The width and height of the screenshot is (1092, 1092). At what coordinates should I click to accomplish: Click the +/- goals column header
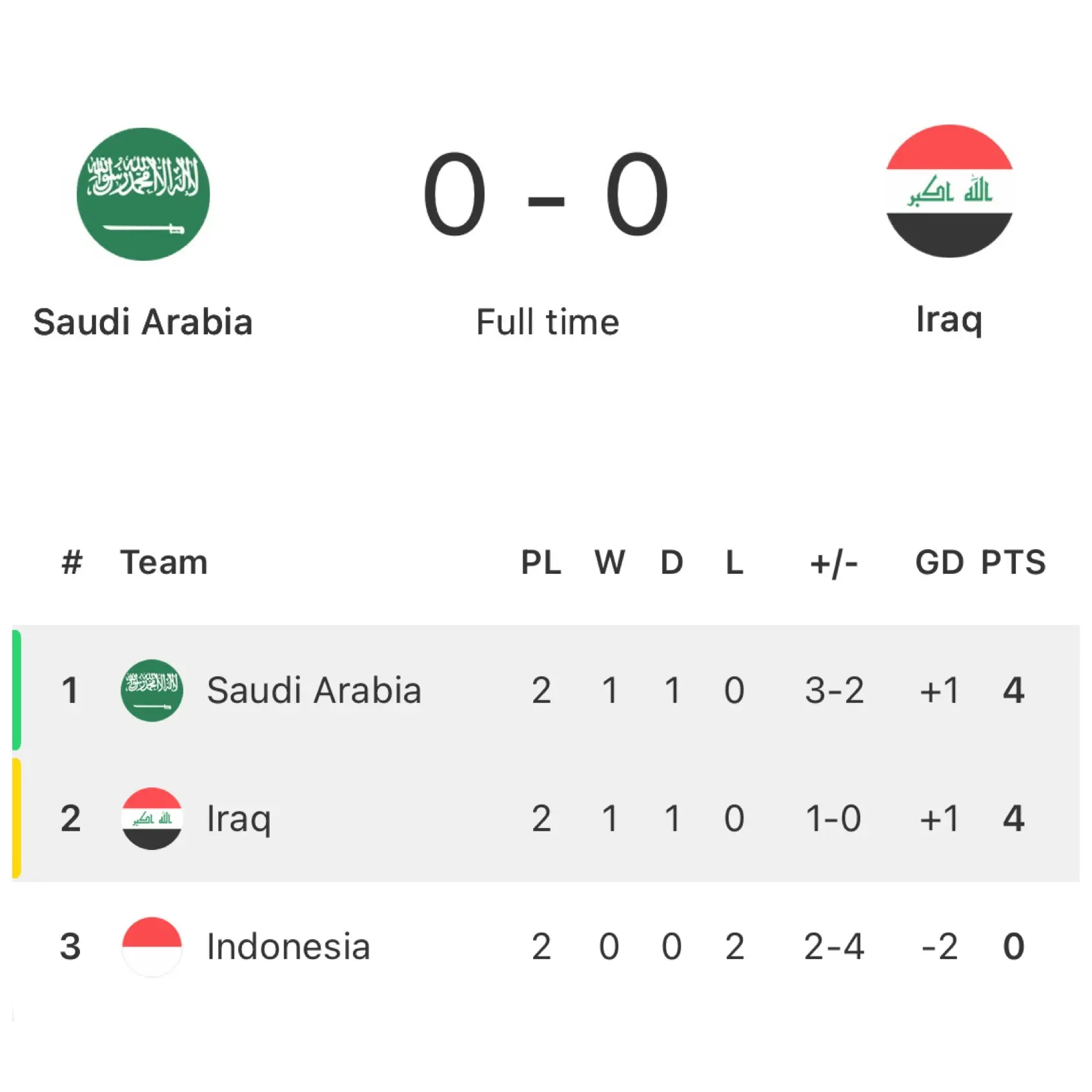point(833,562)
